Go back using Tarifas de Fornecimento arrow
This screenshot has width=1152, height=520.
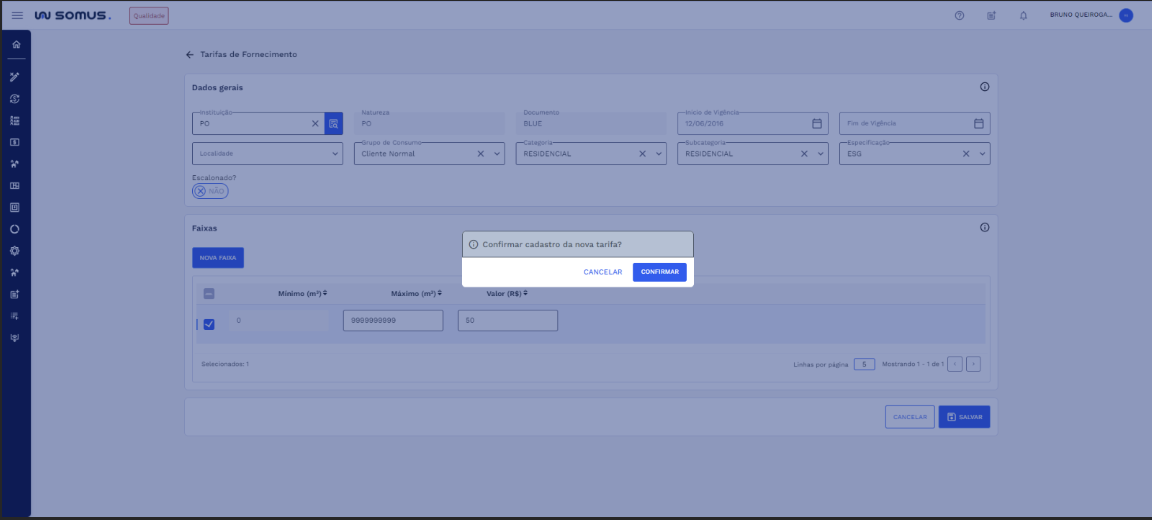point(190,55)
